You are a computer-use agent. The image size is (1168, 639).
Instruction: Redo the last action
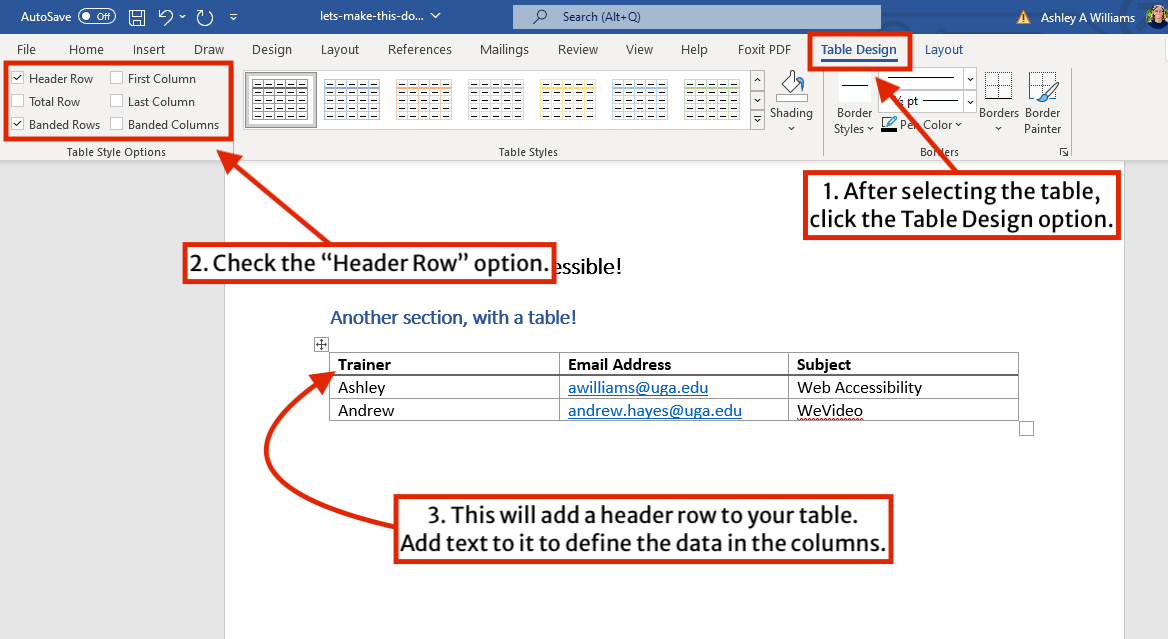[x=204, y=16]
